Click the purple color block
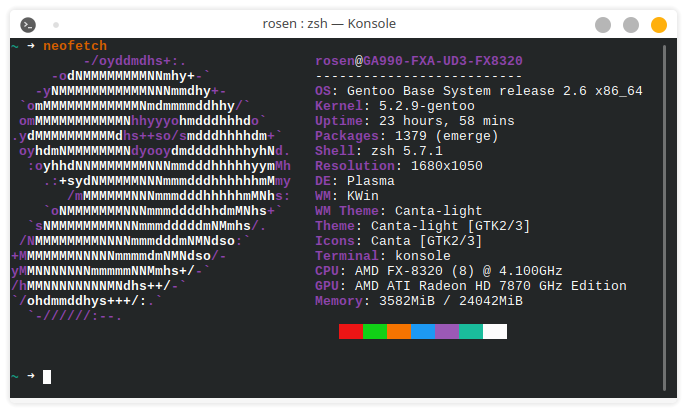 point(447,332)
